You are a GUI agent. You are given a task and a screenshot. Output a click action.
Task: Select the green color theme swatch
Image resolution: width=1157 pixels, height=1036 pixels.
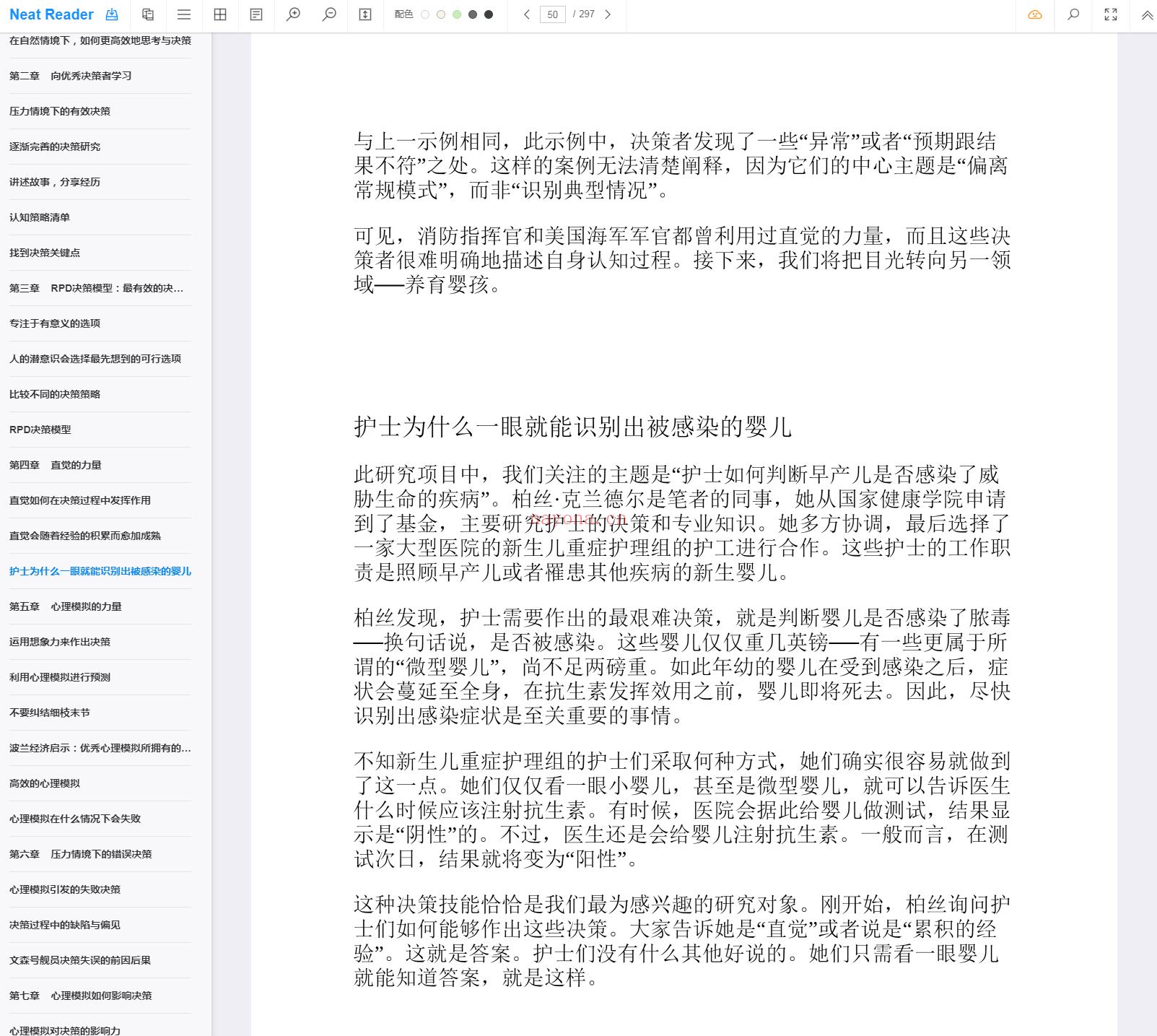click(x=457, y=14)
